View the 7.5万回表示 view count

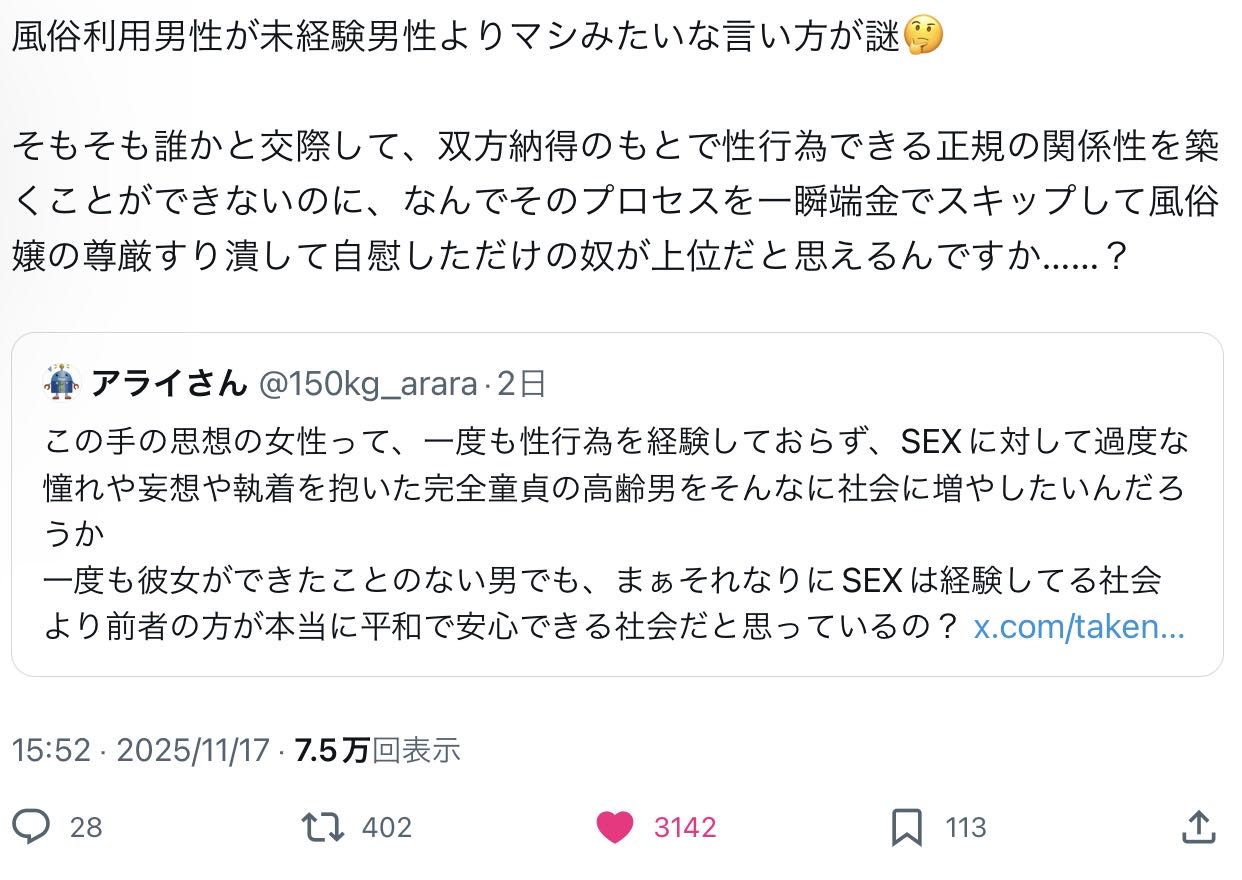[x=377, y=750]
